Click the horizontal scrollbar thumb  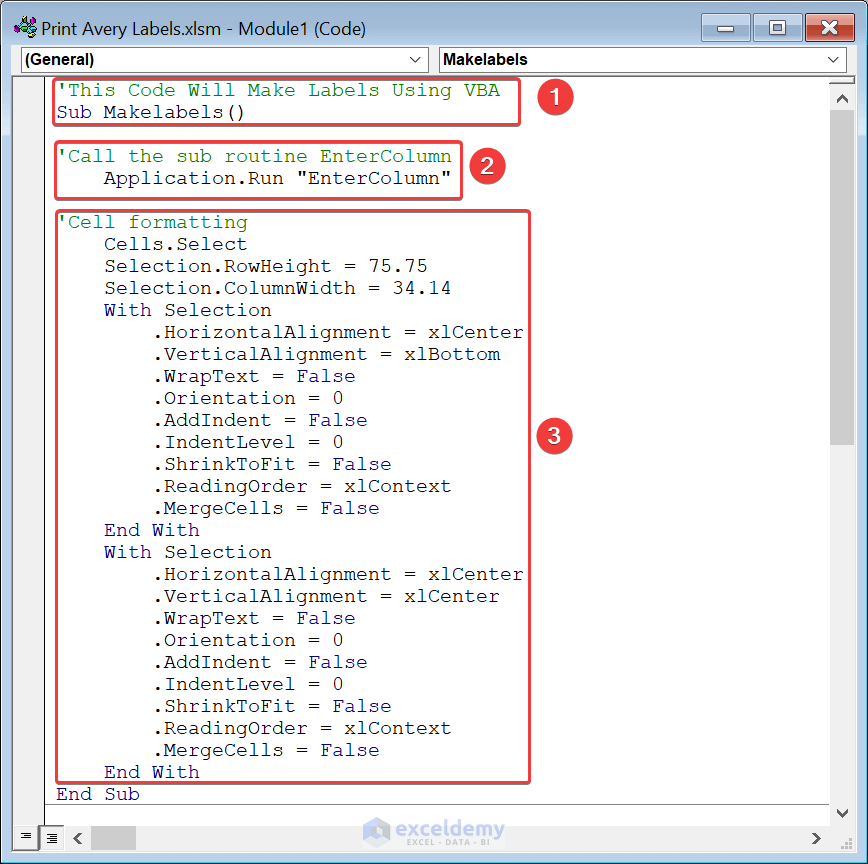(113, 838)
